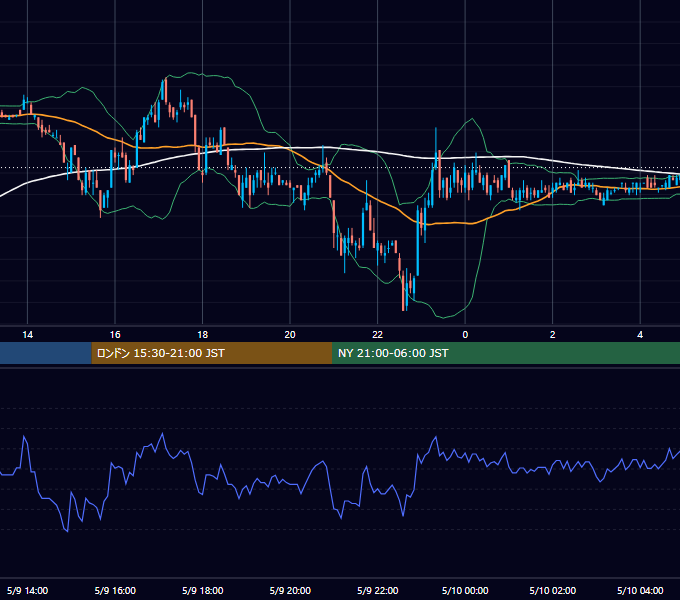Click the ロンドン 15:30-21:00 JST session band
The width and height of the screenshot is (680, 600).
click(212, 353)
